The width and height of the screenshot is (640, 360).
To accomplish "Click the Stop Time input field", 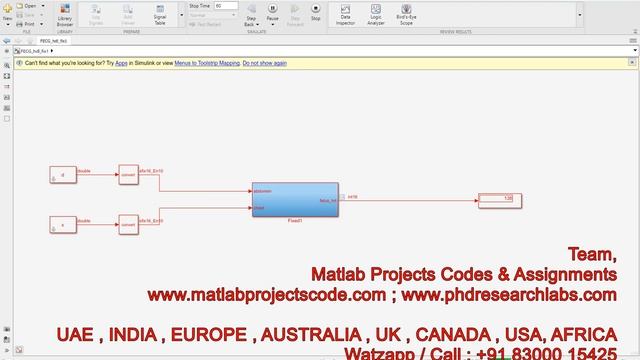I will click(226, 6).
